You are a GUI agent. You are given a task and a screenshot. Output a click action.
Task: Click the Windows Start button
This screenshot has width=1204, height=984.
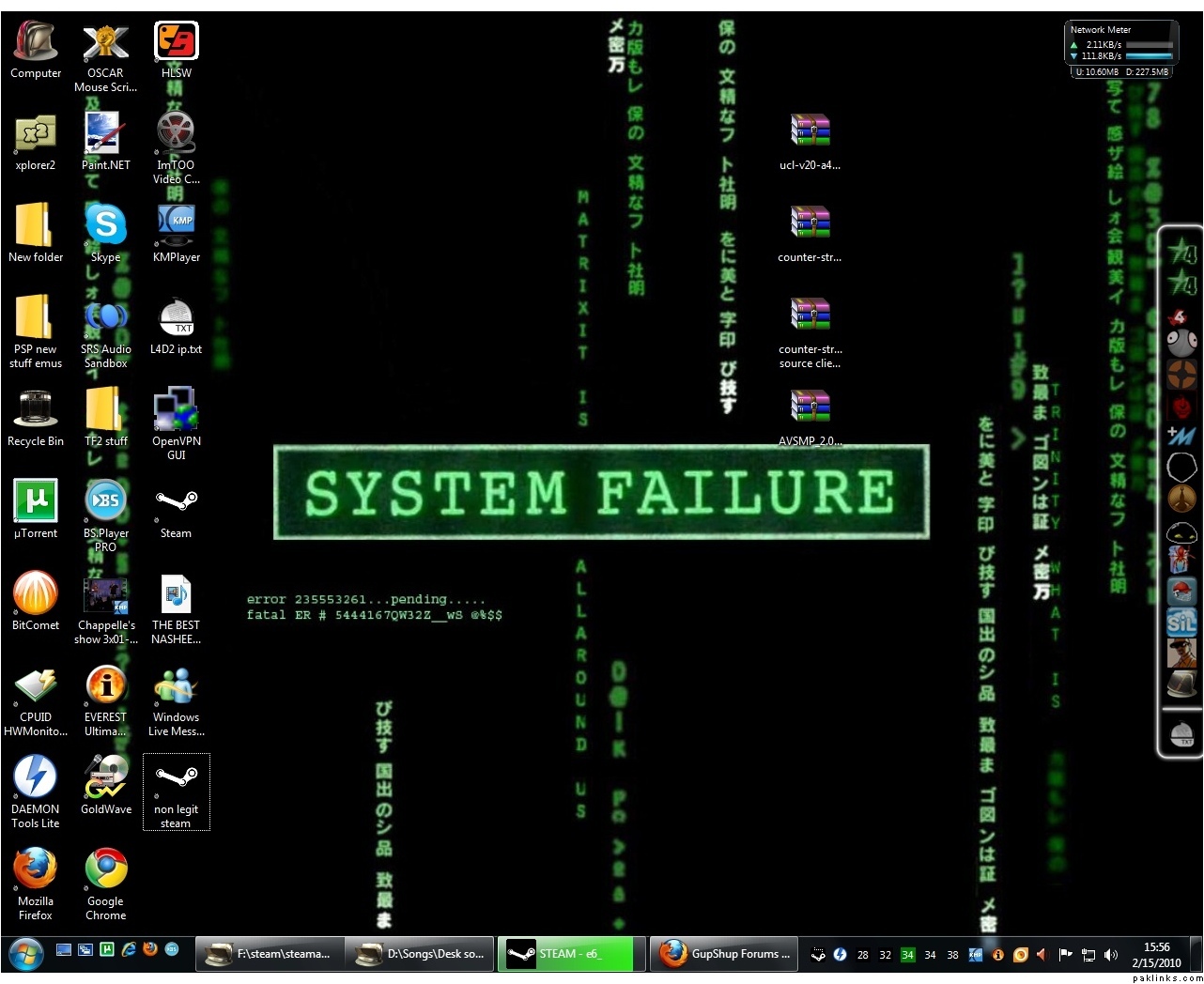26,957
